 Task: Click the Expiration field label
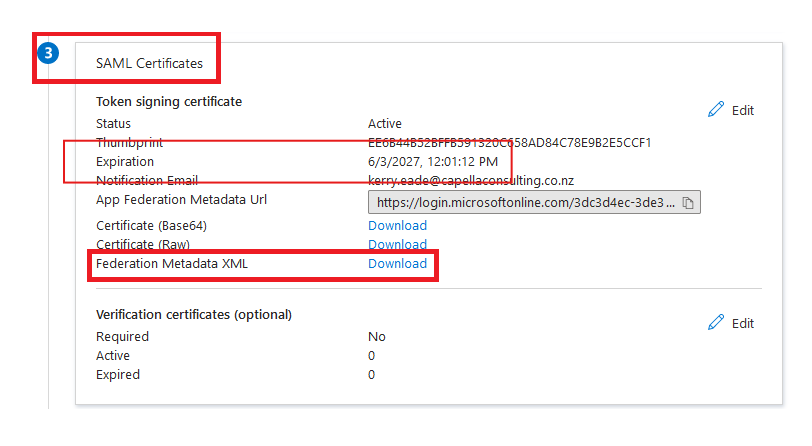(x=125, y=161)
